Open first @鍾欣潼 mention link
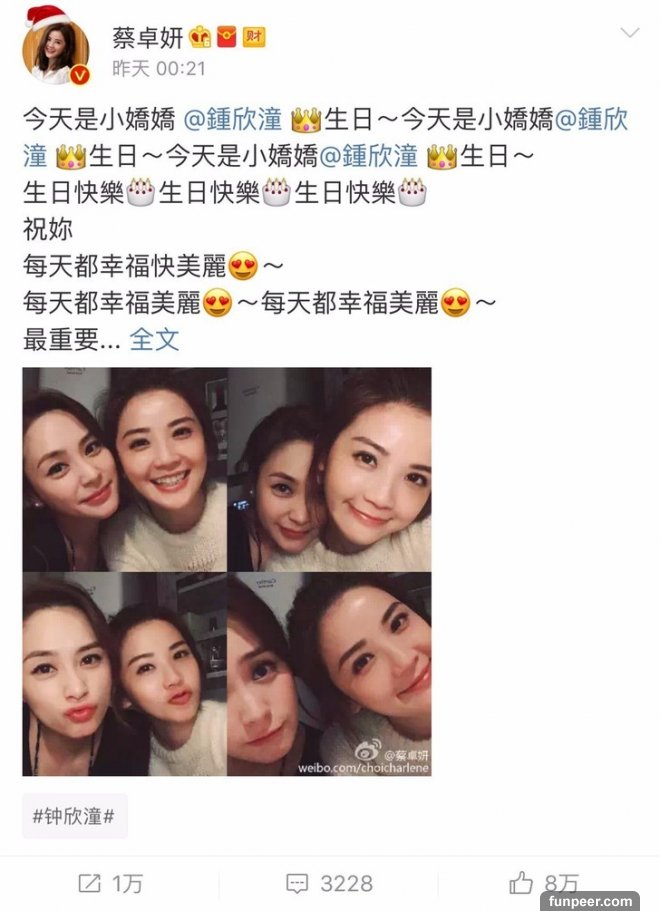Image resolution: width=660 pixels, height=911 pixels. point(232,120)
